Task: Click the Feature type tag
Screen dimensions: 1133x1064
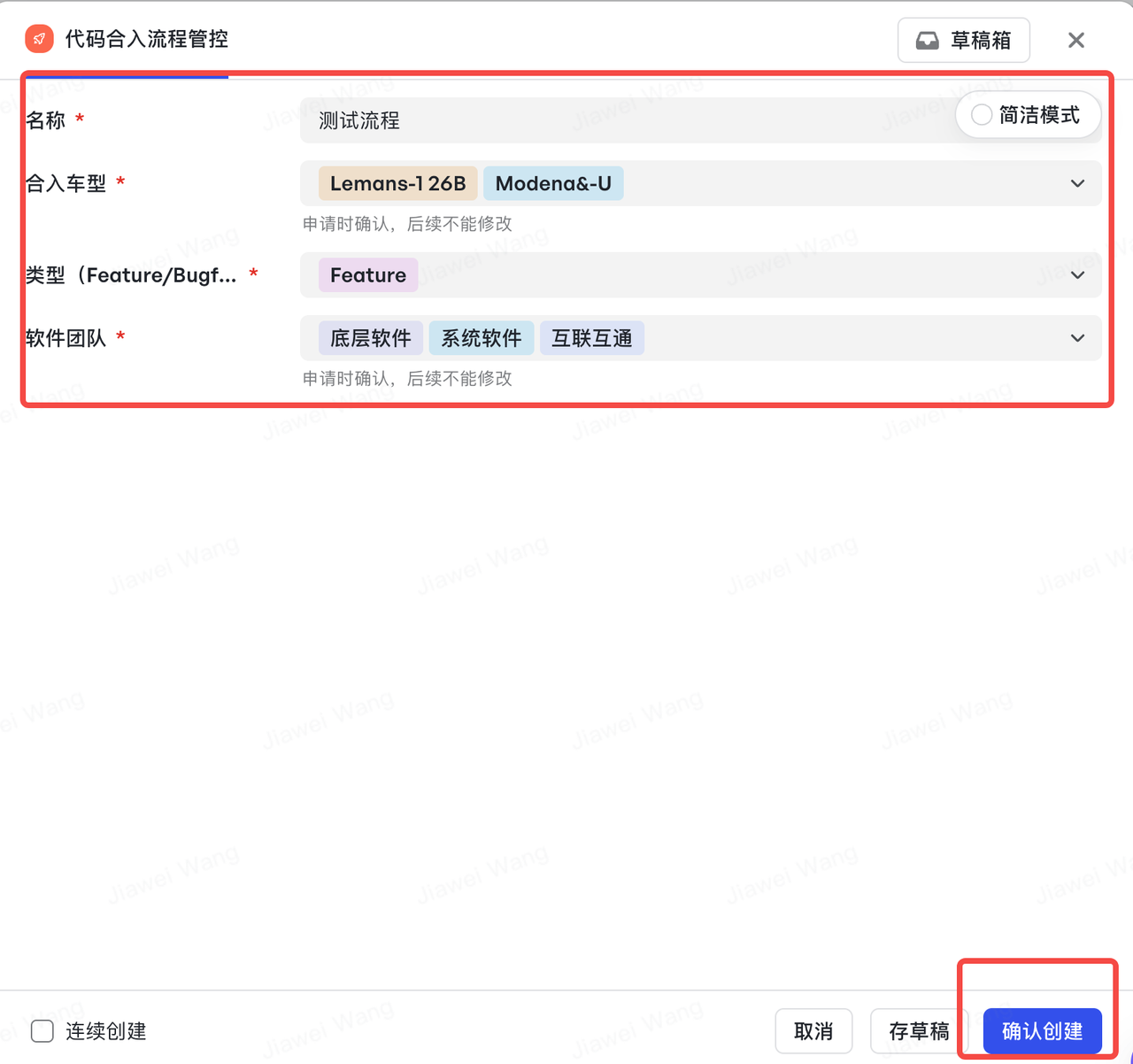Action: (x=368, y=275)
